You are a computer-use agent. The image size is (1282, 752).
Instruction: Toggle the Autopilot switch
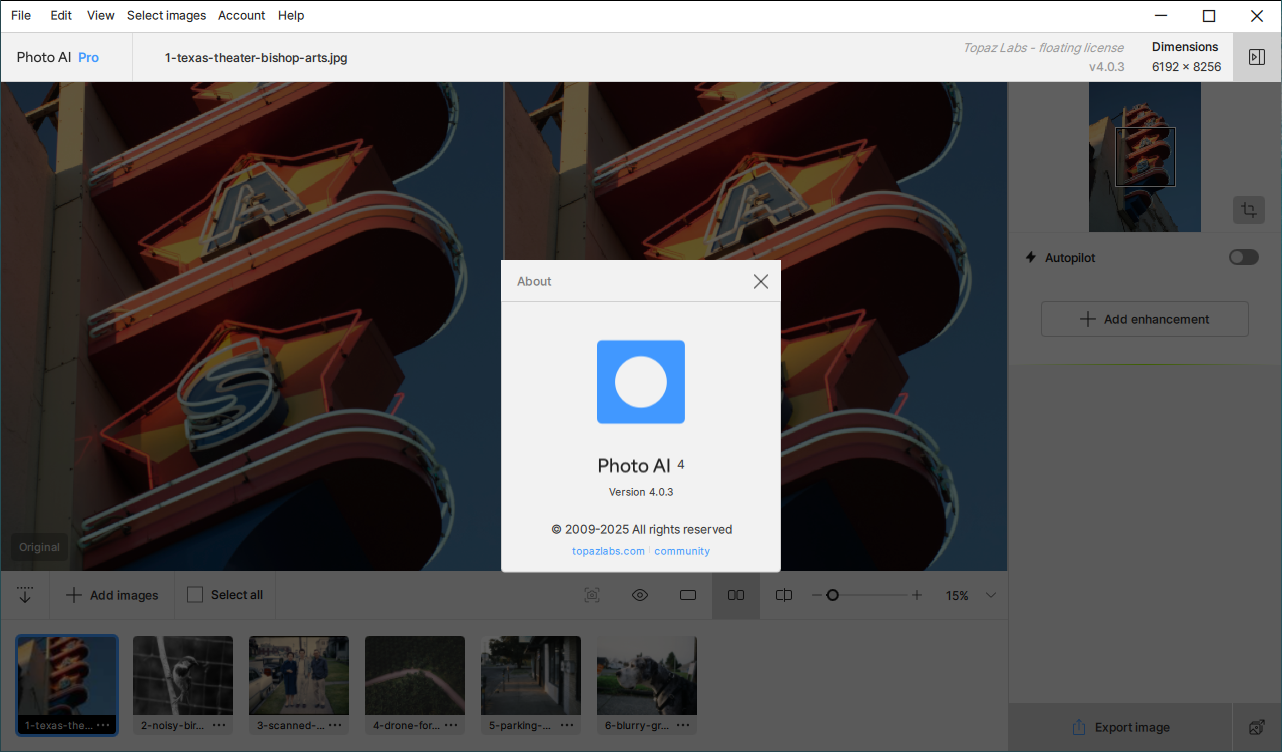coord(1243,258)
